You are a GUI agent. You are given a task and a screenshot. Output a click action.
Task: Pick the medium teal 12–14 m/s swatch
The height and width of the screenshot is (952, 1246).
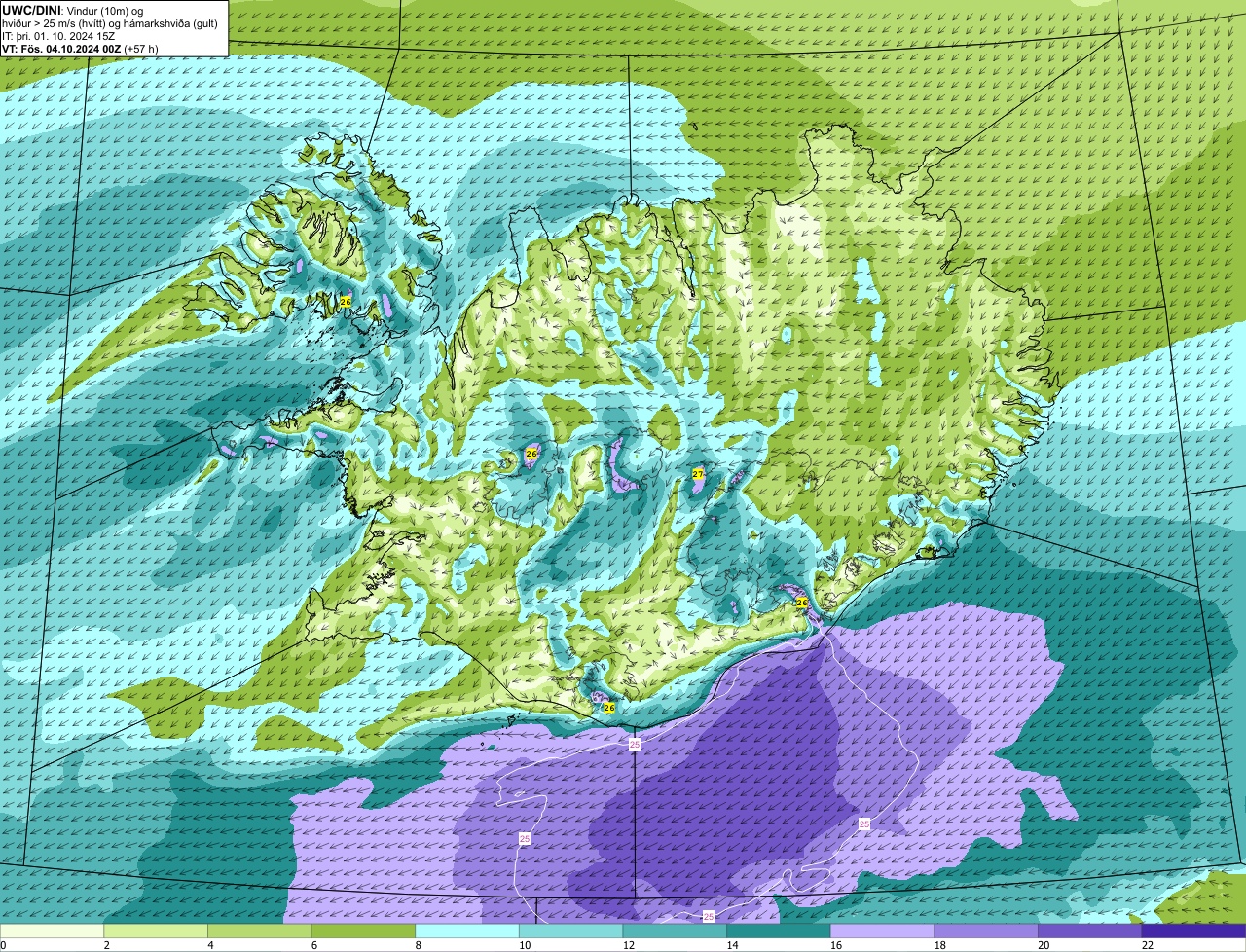(675, 931)
